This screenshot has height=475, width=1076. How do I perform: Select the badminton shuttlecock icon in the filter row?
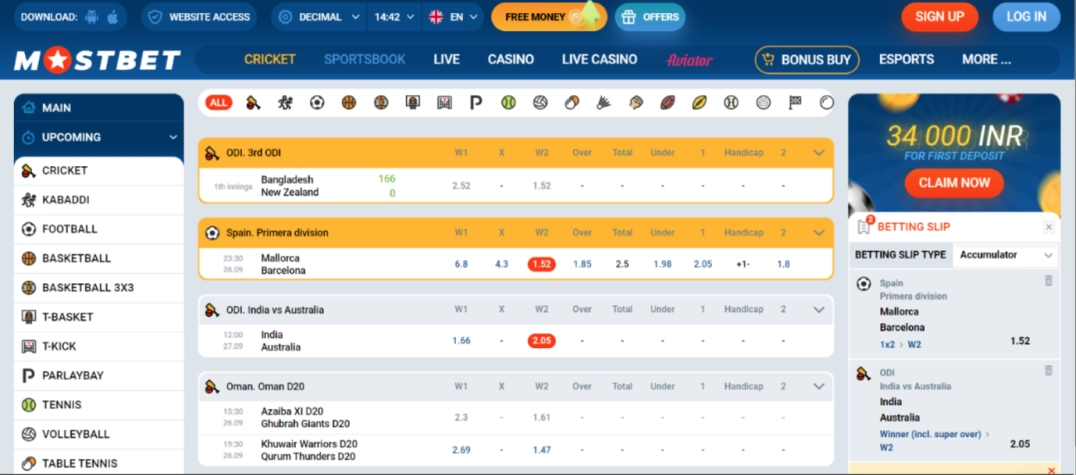(x=604, y=103)
